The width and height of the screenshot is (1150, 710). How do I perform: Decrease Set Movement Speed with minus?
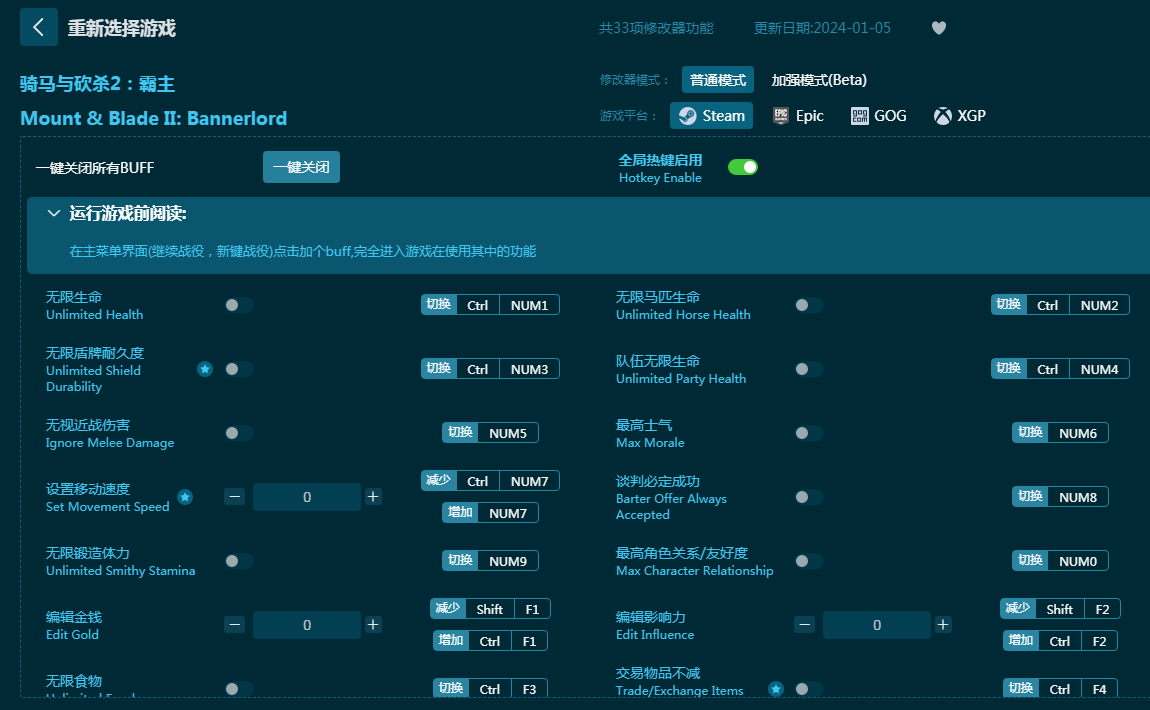click(235, 497)
